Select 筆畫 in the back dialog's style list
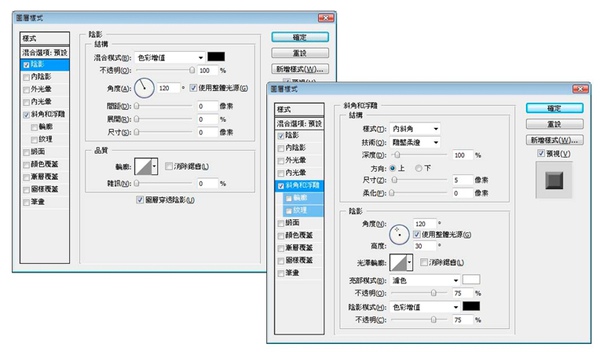This screenshot has height=362, width=600. tap(38, 202)
